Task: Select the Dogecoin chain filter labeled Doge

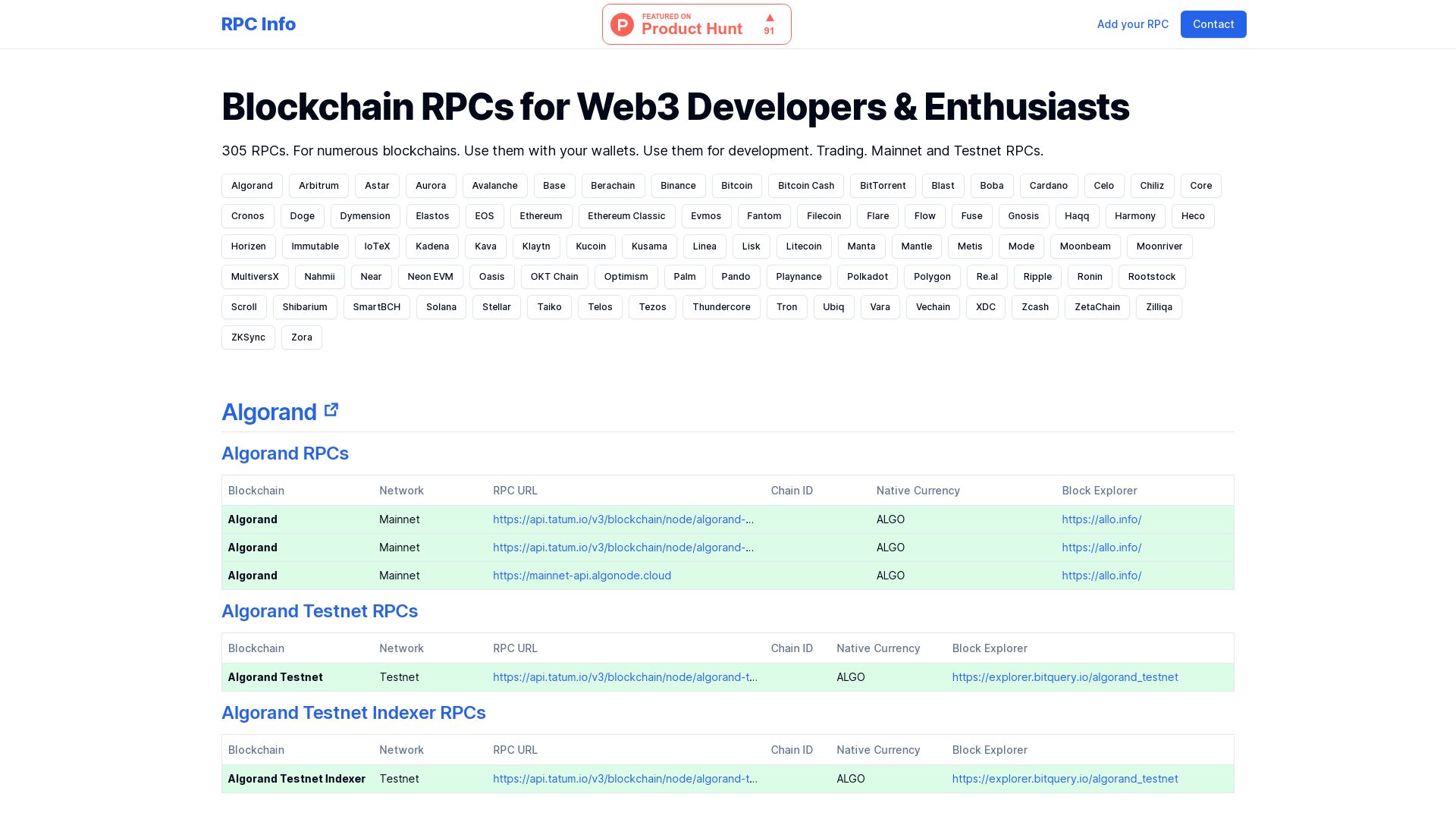Action: click(302, 216)
